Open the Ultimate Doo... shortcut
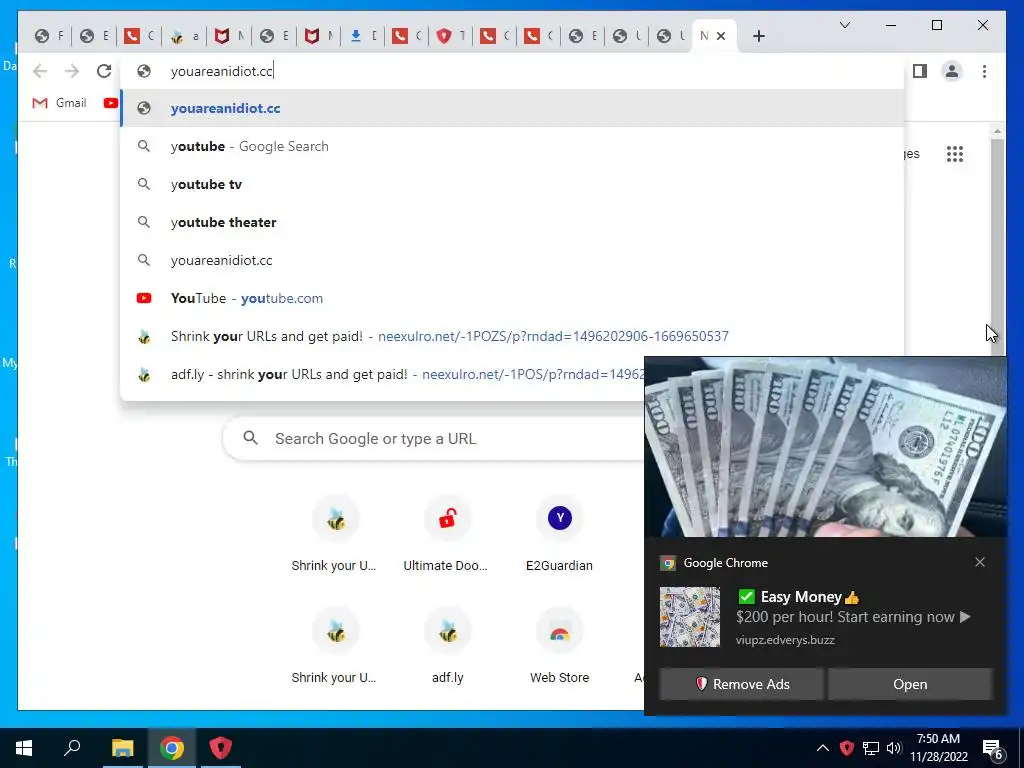This screenshot has width=1024, height=768. (446, 534)
